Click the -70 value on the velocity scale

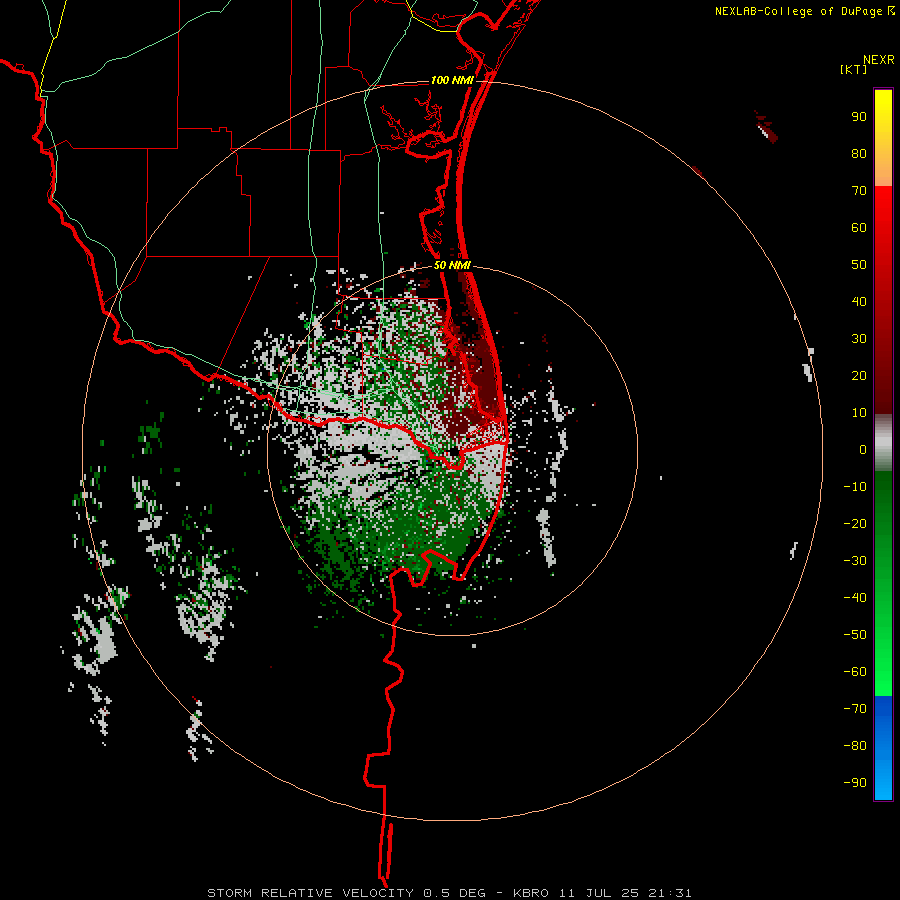(855, 709)
